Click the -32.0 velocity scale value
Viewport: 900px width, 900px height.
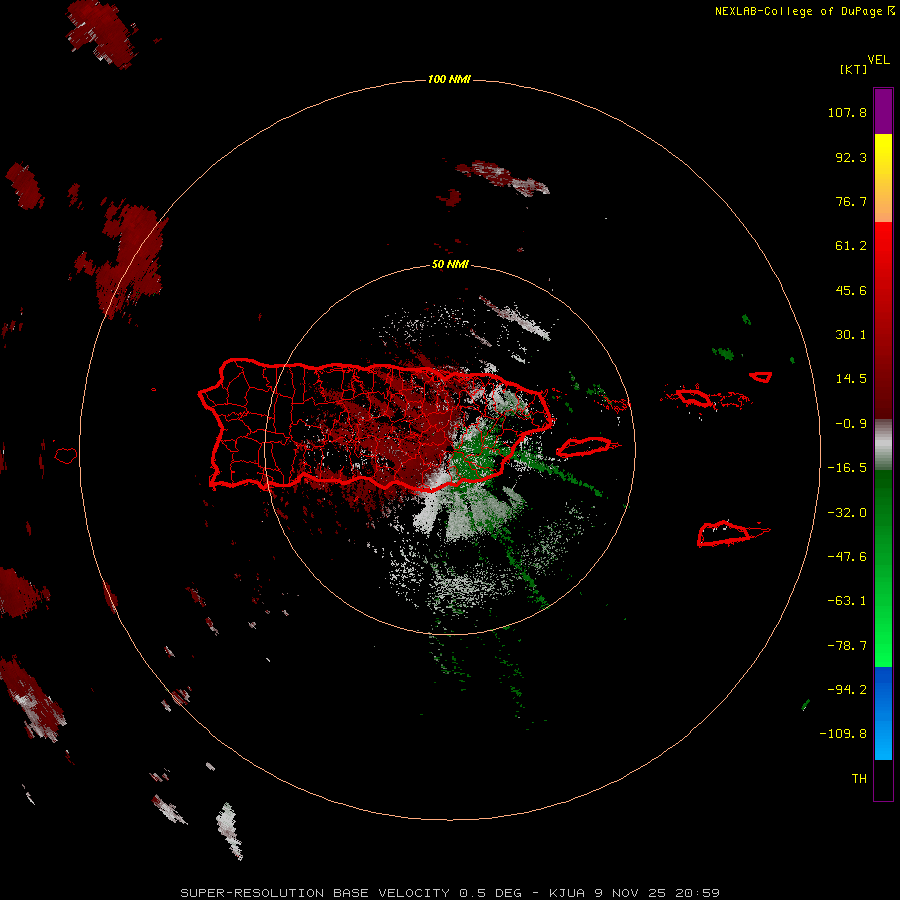847,513
